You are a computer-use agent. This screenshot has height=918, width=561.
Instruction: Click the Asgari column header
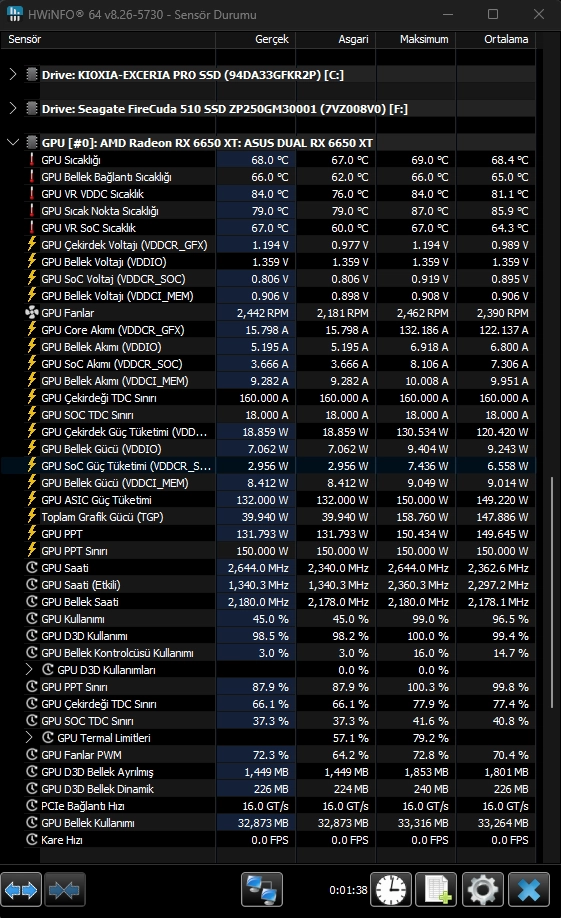336,39
